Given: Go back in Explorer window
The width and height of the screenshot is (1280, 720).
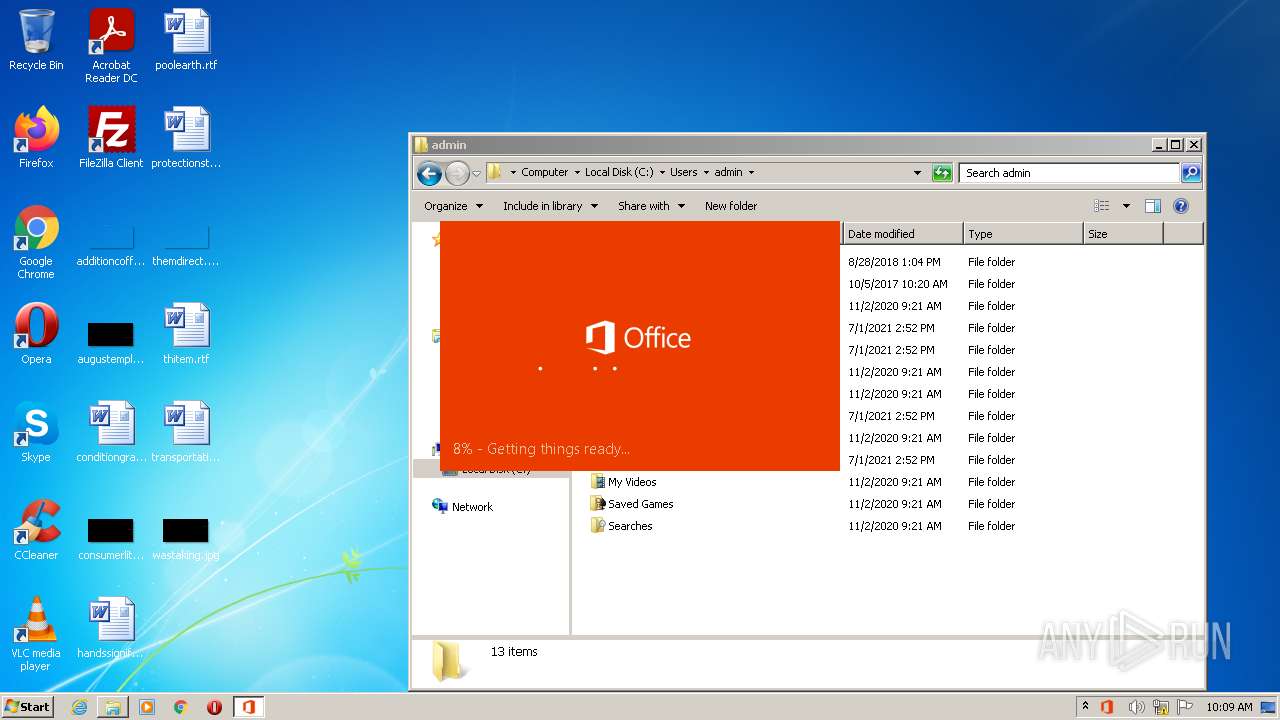Looking at the screenshot, I should click(429, 173).
